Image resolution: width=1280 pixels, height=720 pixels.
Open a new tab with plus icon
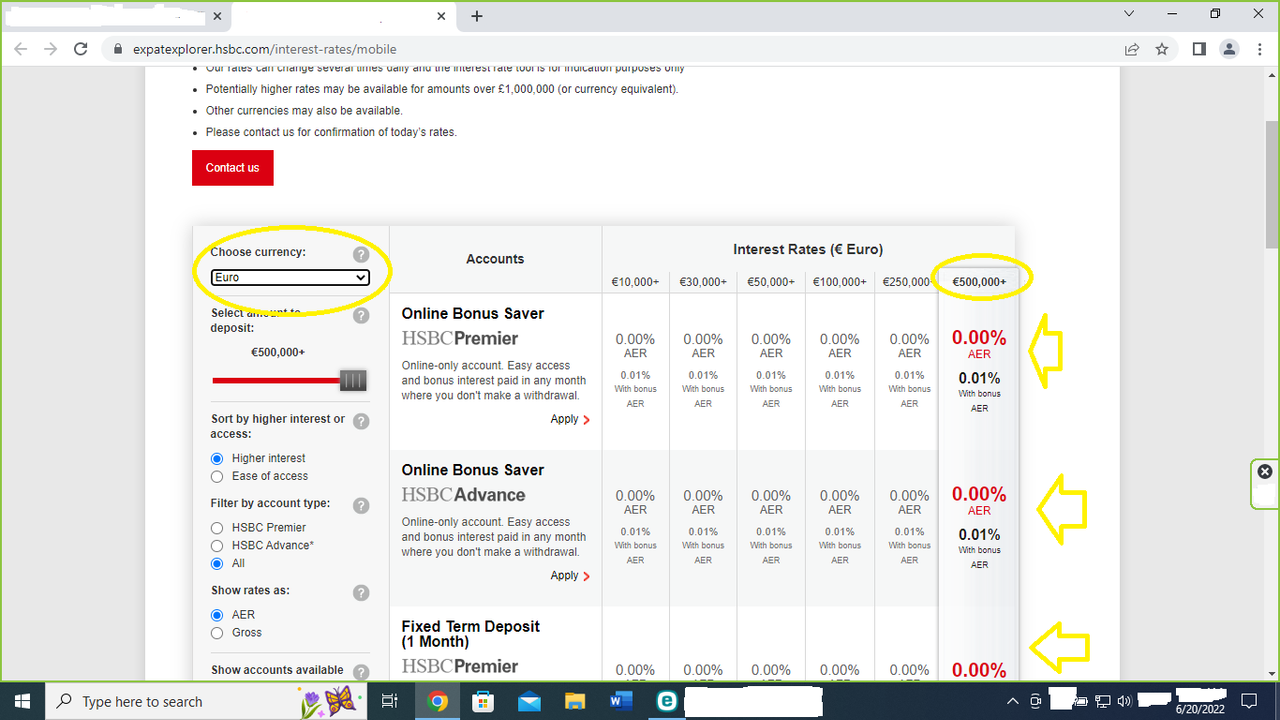(477, 16)
